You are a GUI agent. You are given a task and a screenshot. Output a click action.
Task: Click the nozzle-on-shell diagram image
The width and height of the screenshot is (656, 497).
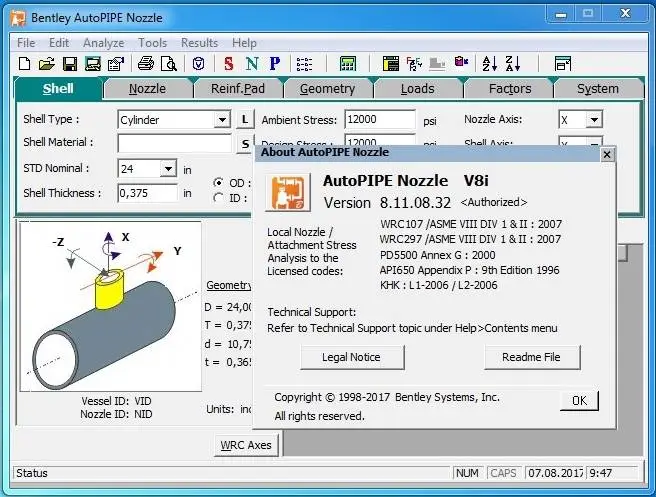[x=110, y=307]
